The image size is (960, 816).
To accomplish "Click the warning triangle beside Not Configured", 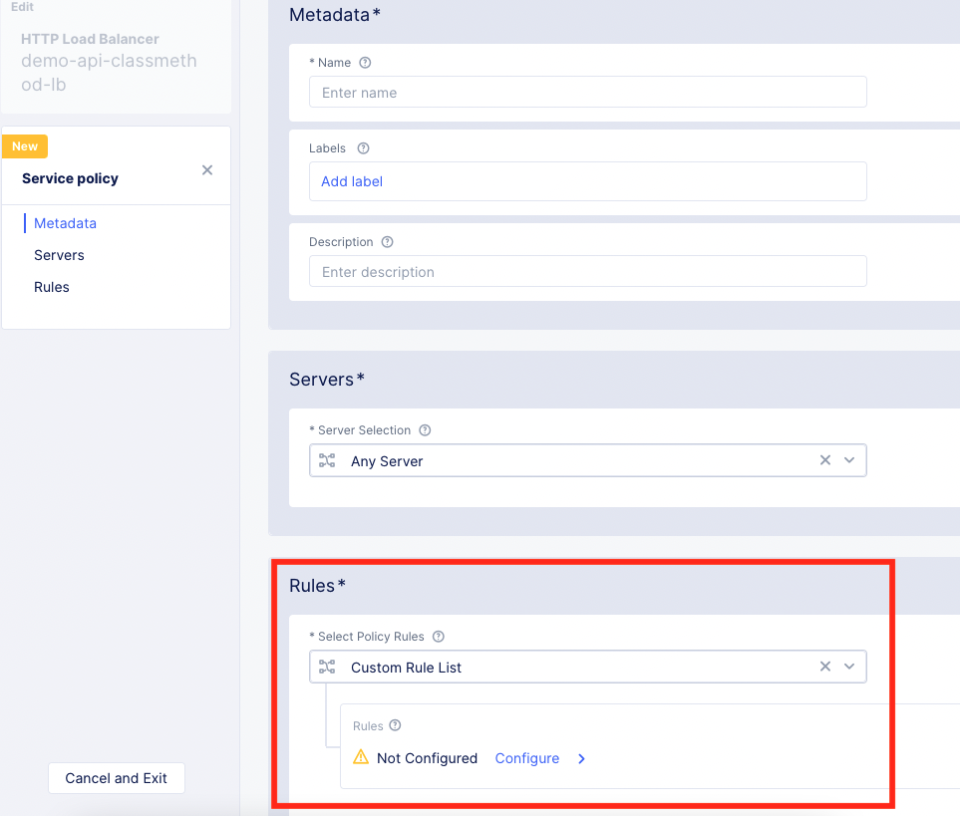I will point(361,758).
